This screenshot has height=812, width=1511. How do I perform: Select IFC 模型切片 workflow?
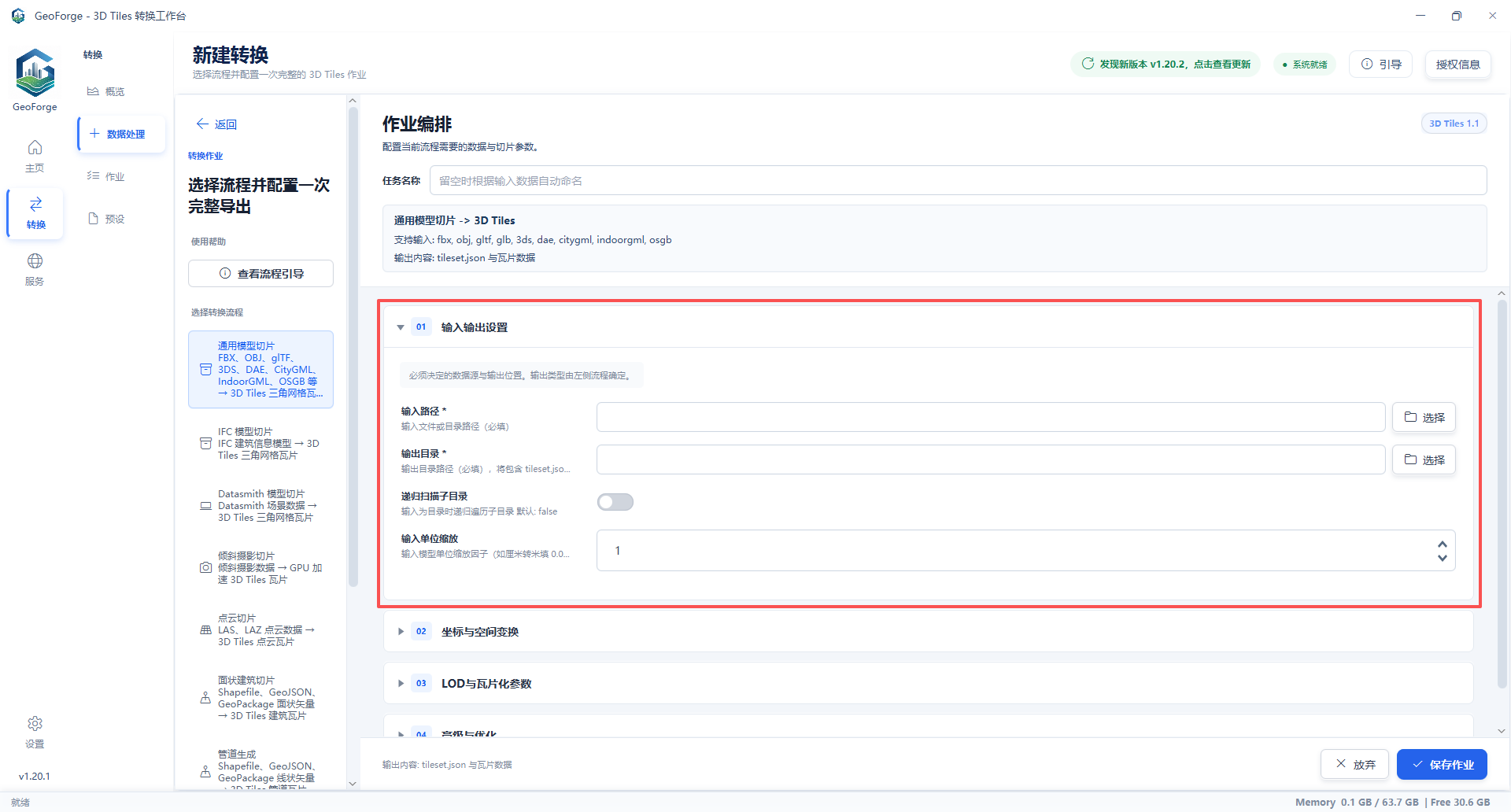click(x=260, y=443)
